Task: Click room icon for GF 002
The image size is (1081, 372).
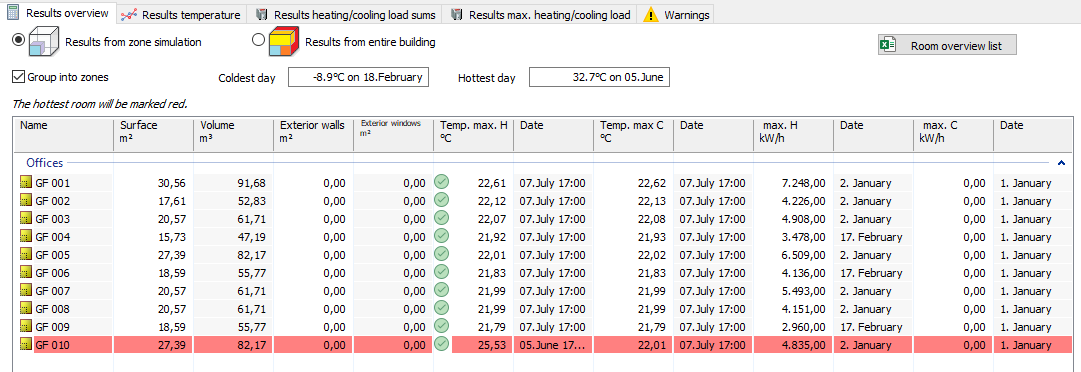Action: pos(26,201)
